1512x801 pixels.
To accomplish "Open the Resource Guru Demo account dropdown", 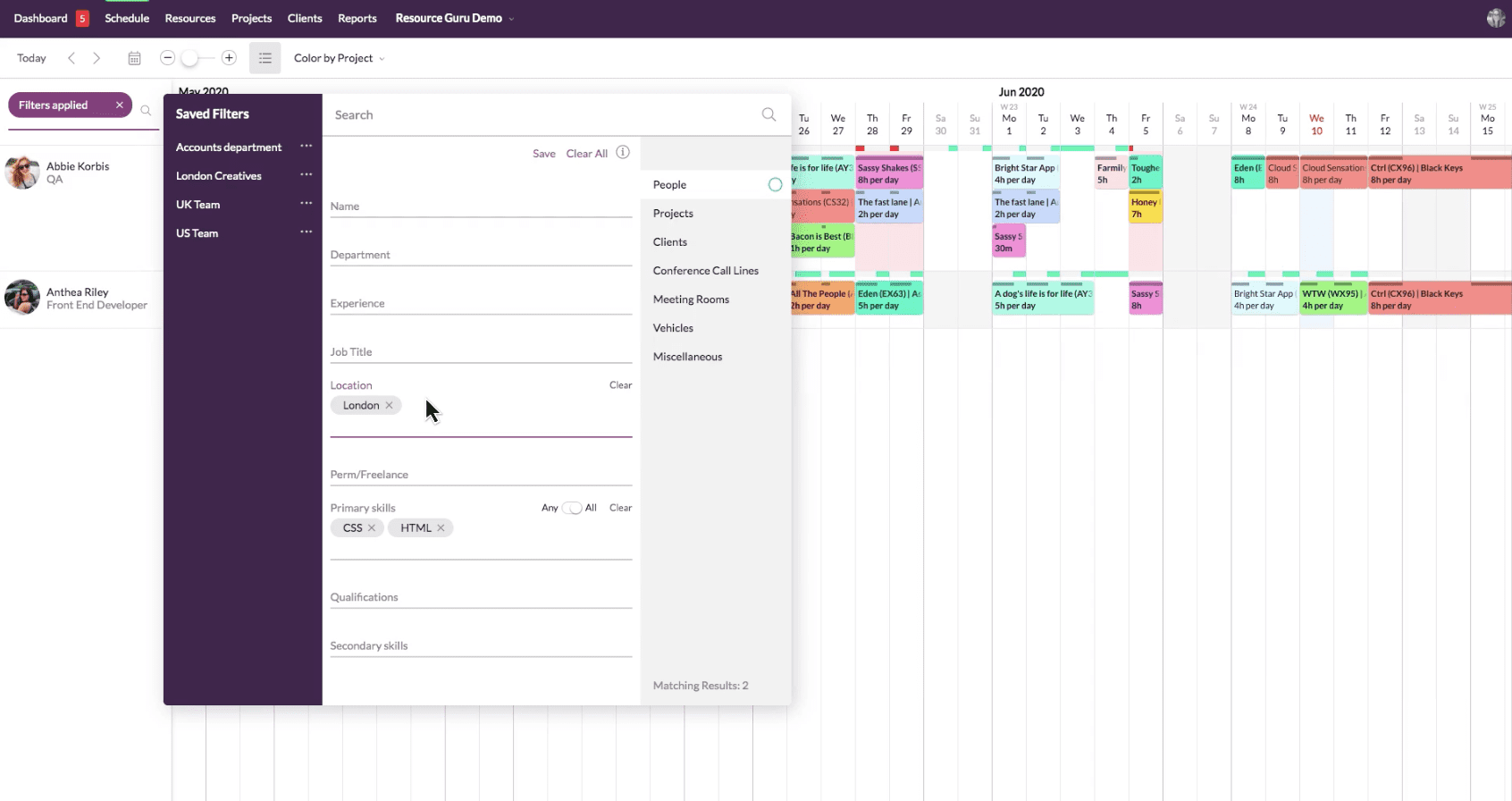I will (455, 18).
